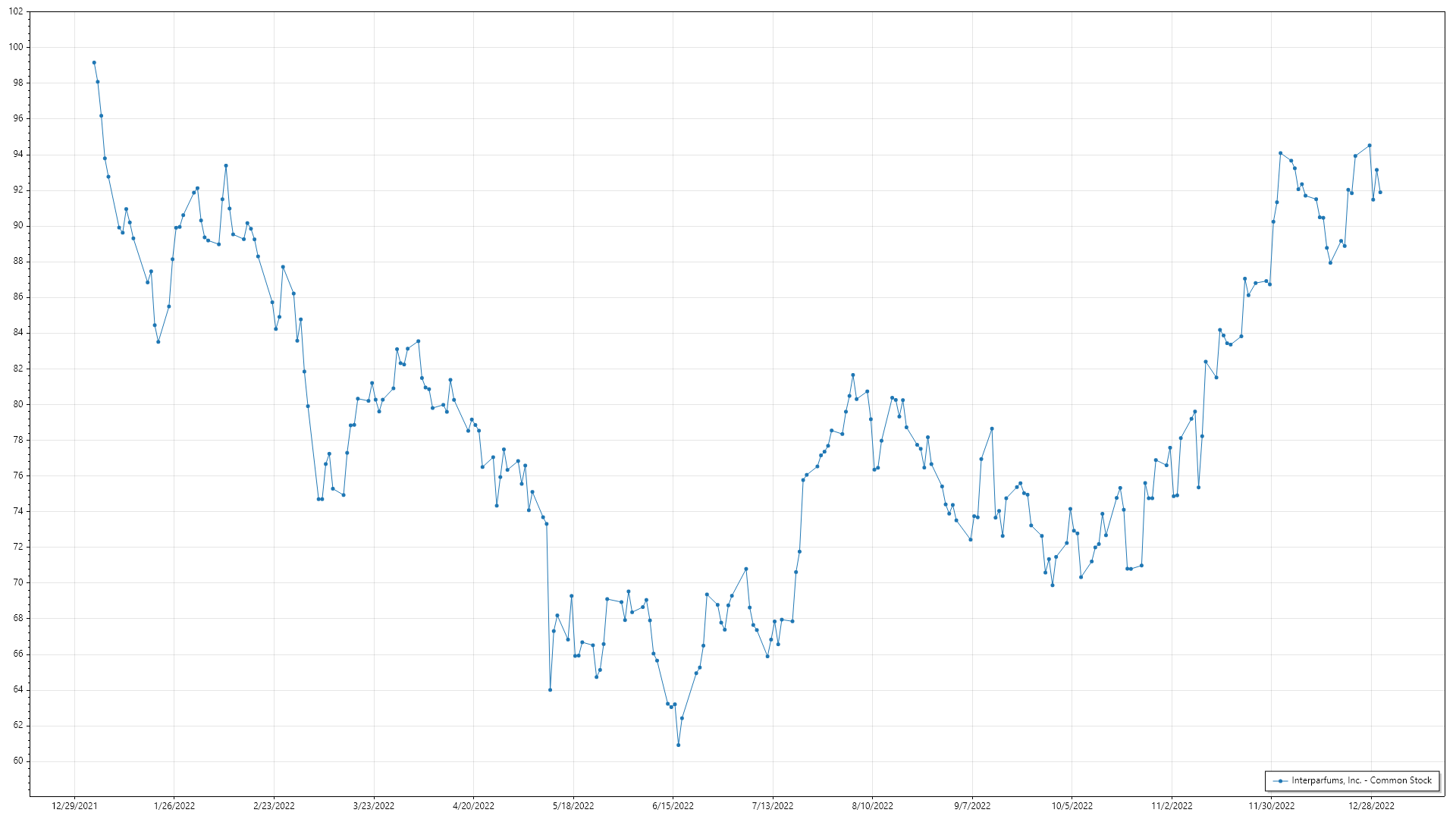Screen dimensions: 1456x819
Task: Select the 3/23/2022 date label
Action: [x=374, y=806]
